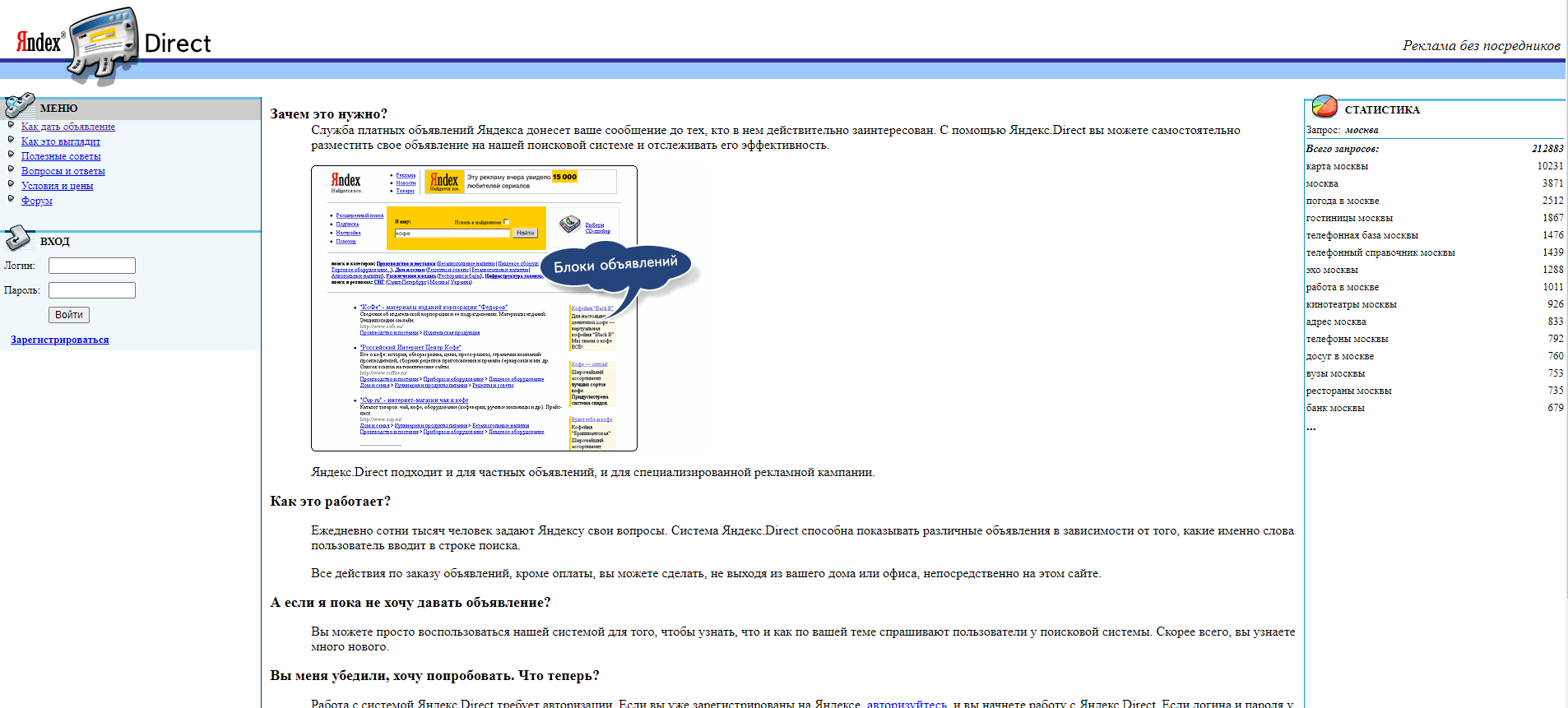This screenshot has width=1568, height=708.
Task: Click the computer mouse icon beside МЕНЮ
Action: tap(19, 106)
